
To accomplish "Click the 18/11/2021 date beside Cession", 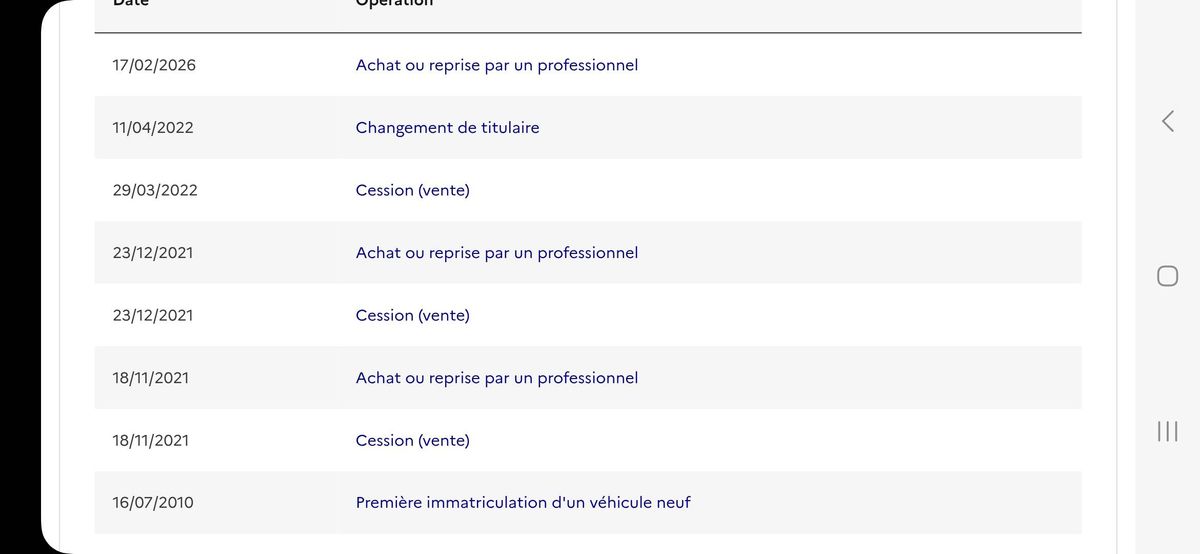I will click(151, 440).
